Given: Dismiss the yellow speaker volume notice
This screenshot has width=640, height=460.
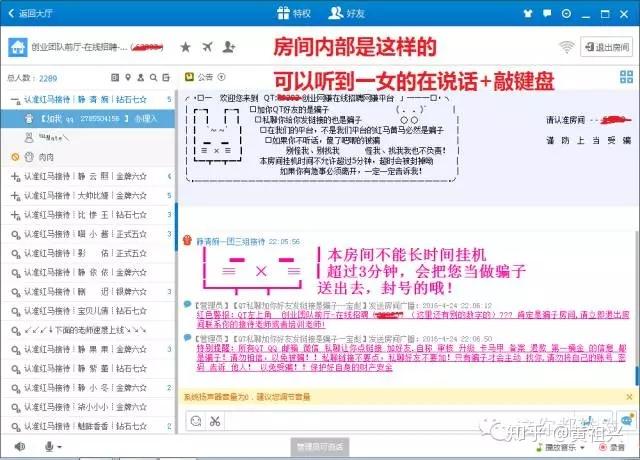Looking at the screenshot, I should coord(629,397).
